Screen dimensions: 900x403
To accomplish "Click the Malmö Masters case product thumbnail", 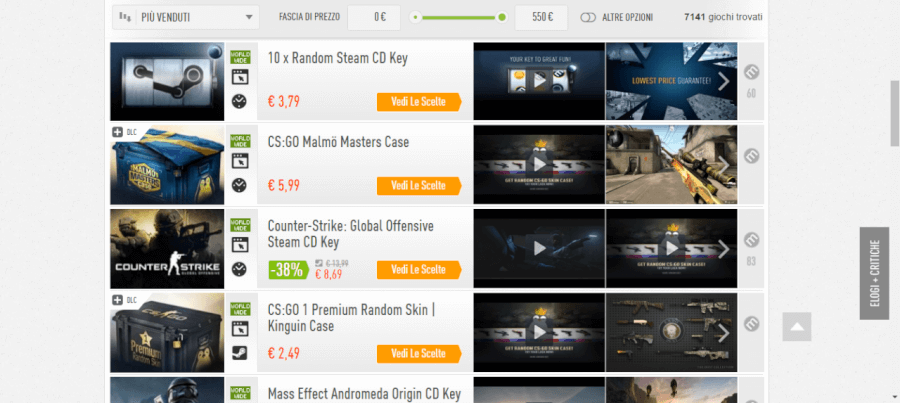I will point(167,165).
